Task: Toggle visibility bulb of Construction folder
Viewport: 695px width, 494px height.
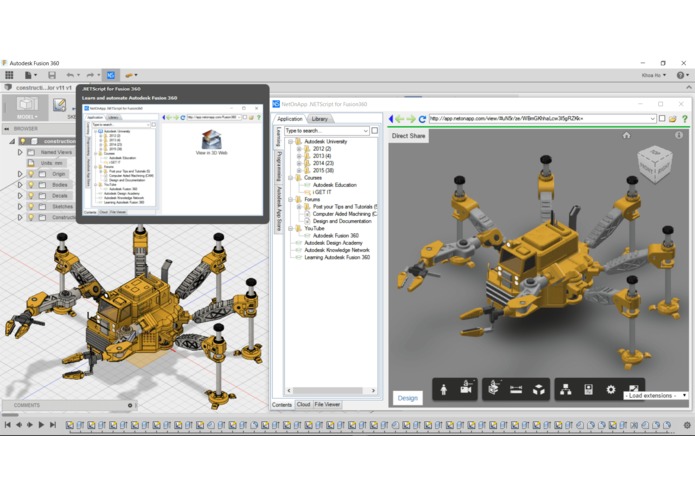Action: 31,217
